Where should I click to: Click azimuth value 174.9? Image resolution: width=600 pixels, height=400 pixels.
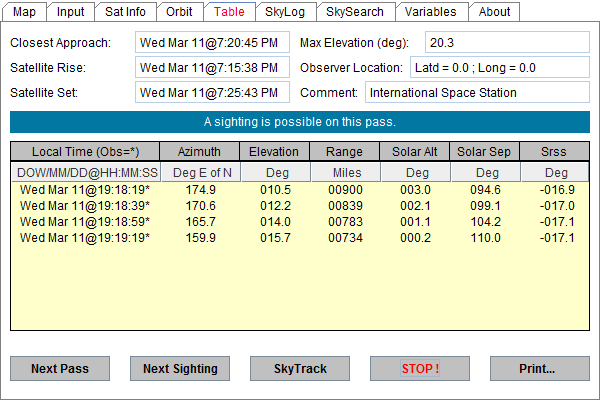point(201,190)
